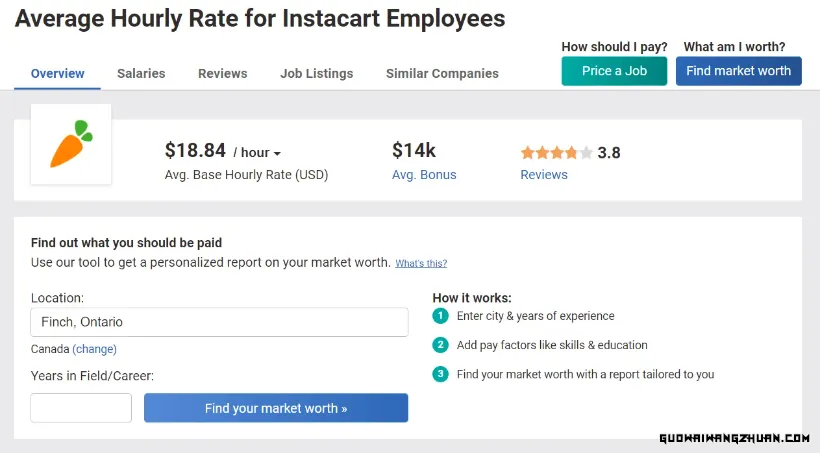Open the Reviews link under rating

click(544, 175)
